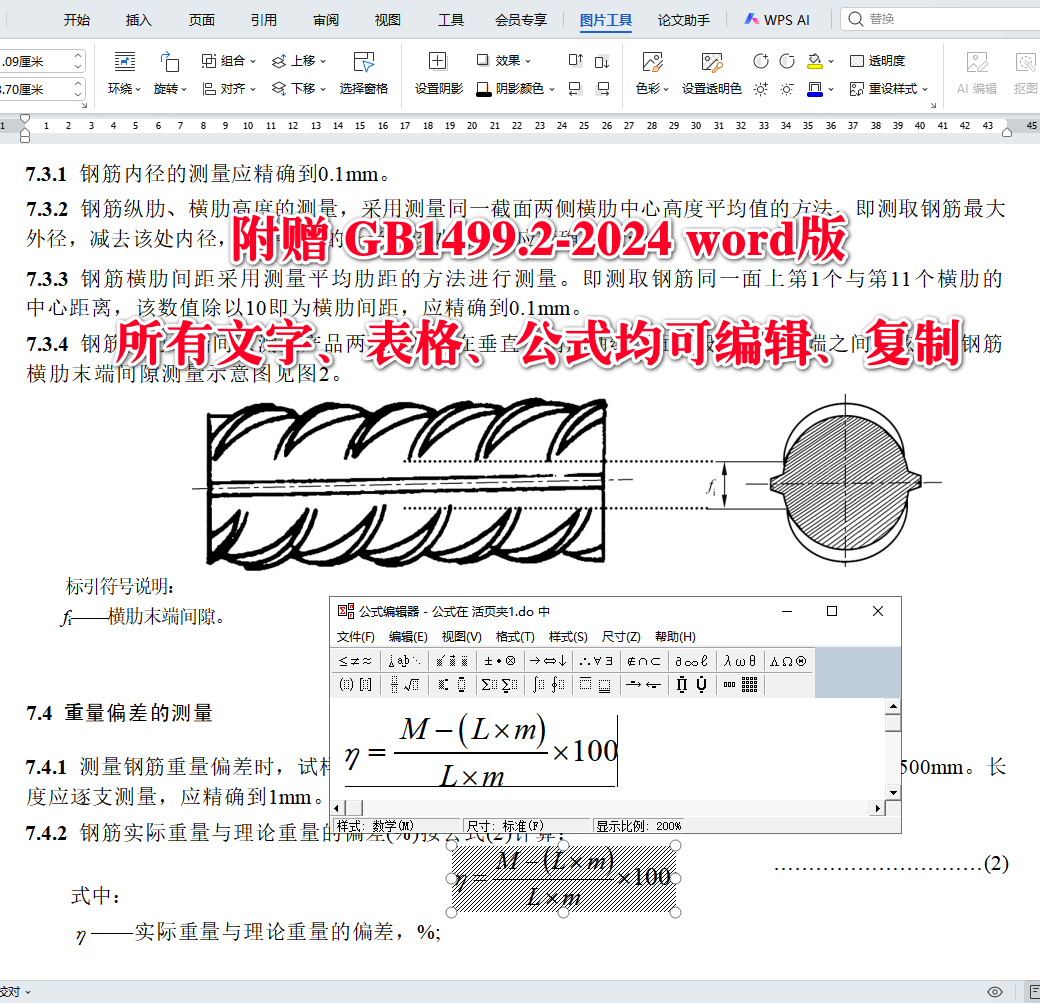1040x1003 pixels.
Task: Open 尺寸(Z) menu in formula editor
Action: click(x=621, y=637)
